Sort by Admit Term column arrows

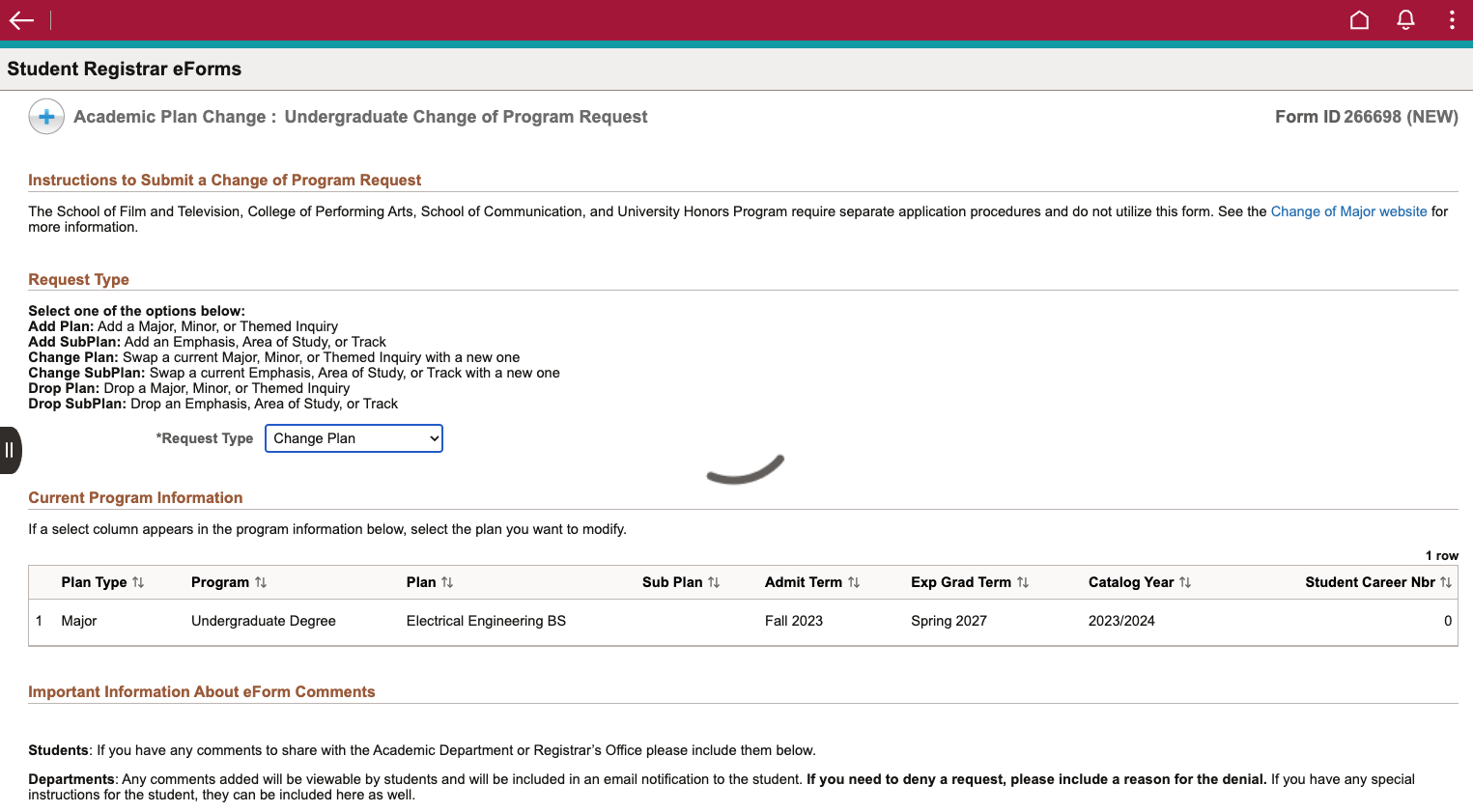tap(854, 582)
